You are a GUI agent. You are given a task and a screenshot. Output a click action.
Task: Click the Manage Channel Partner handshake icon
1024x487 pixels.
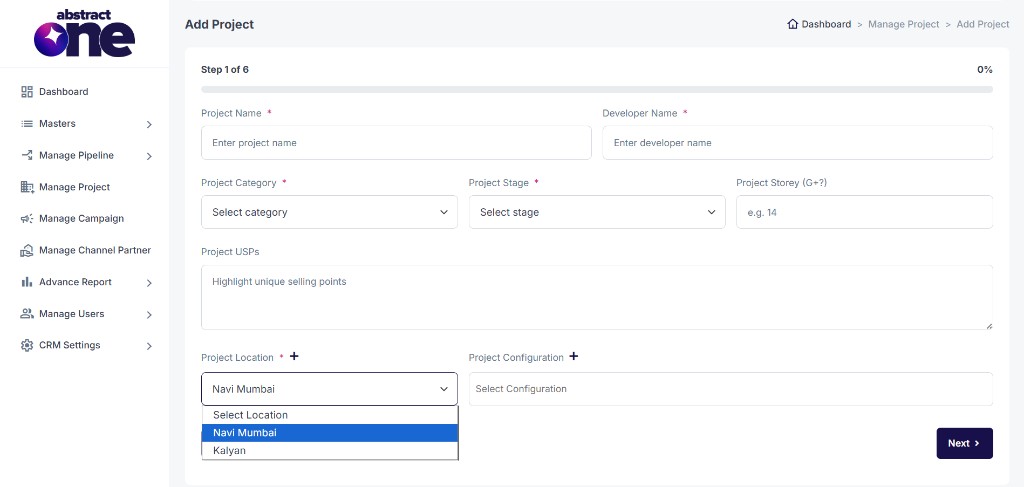(x=27, y=251)
